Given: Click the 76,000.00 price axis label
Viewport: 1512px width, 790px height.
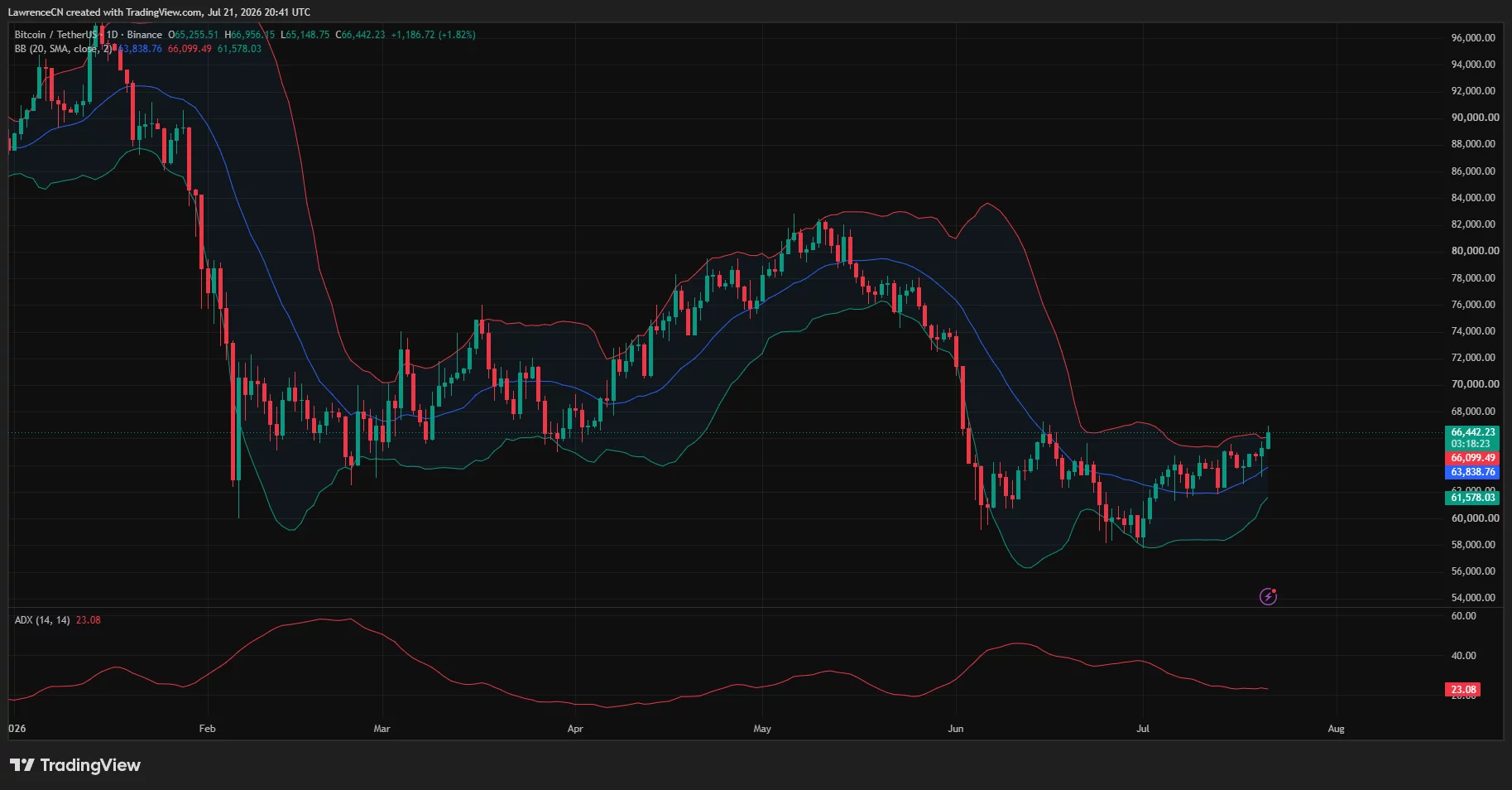Looking at the screenshot, I should [1473, 305].
